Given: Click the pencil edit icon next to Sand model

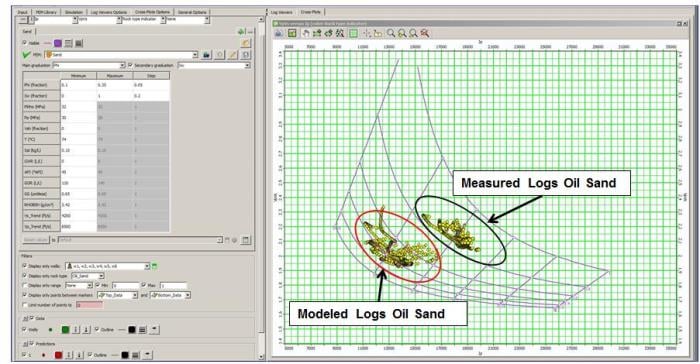Looking at the screenshot, I should pyautogui.click(x=233, y=54).
